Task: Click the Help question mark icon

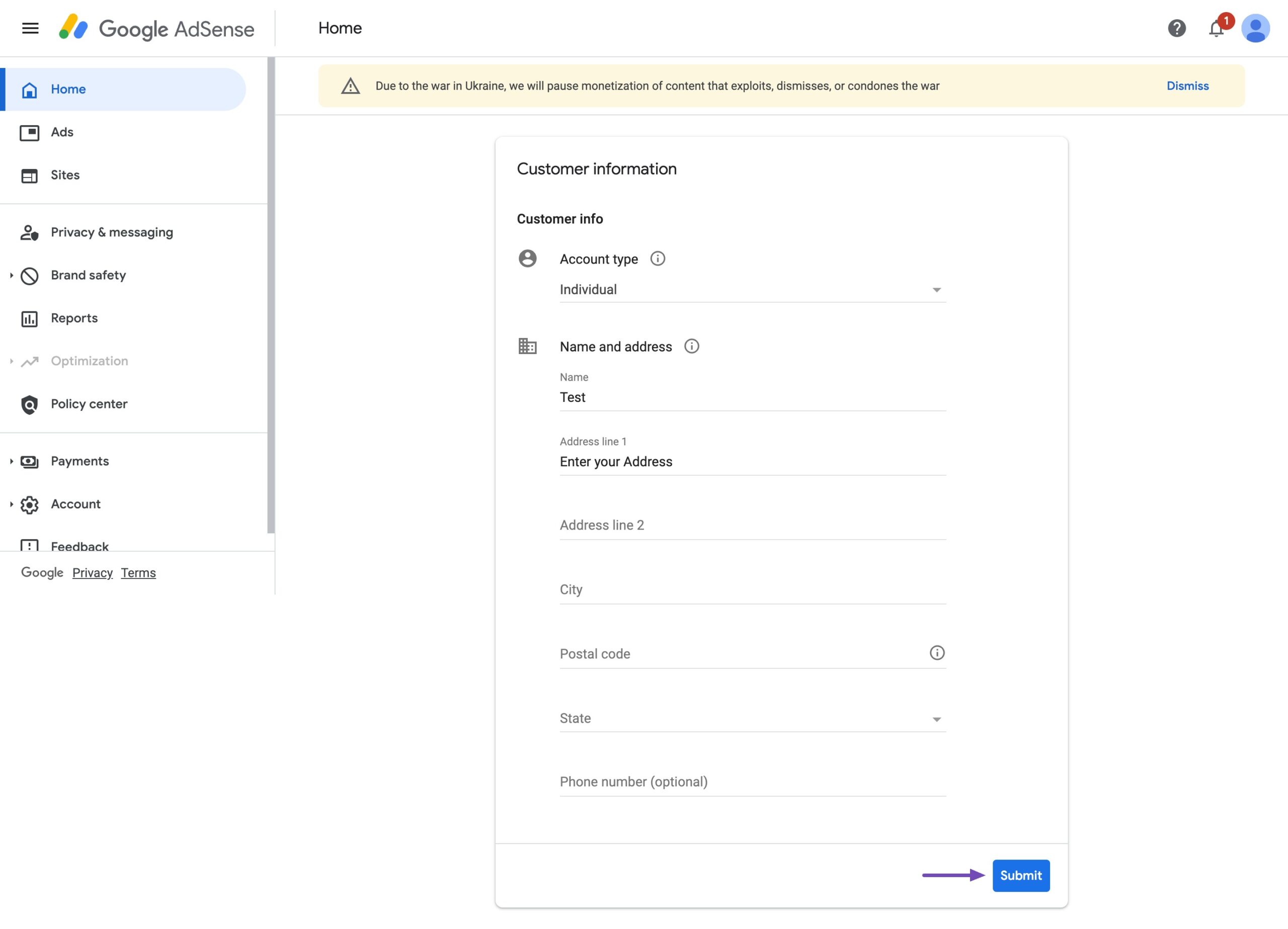Action: pyautogui.click(x=1177, y=27)
